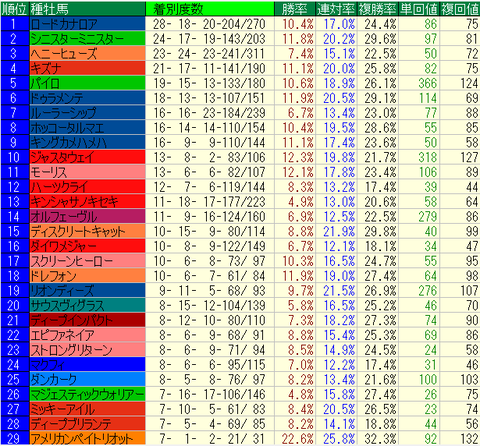Click the 着別度数 column header
480x446 pixels.
[x=210, y=9]
